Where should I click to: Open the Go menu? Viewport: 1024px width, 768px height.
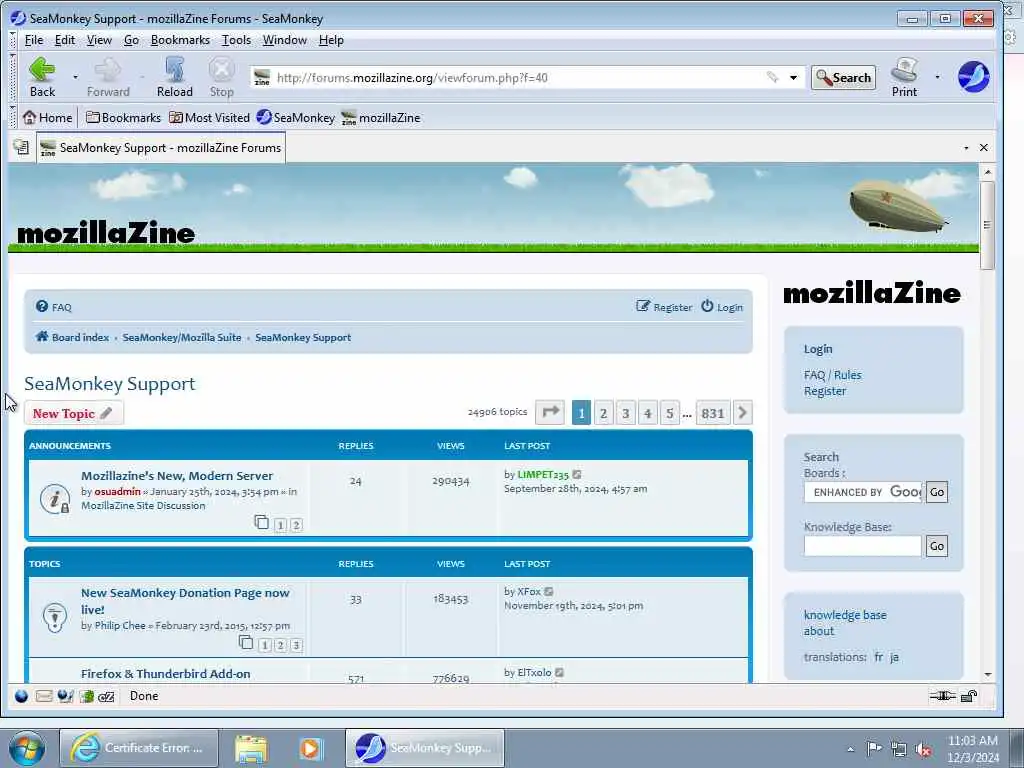[x=131, y=40]
